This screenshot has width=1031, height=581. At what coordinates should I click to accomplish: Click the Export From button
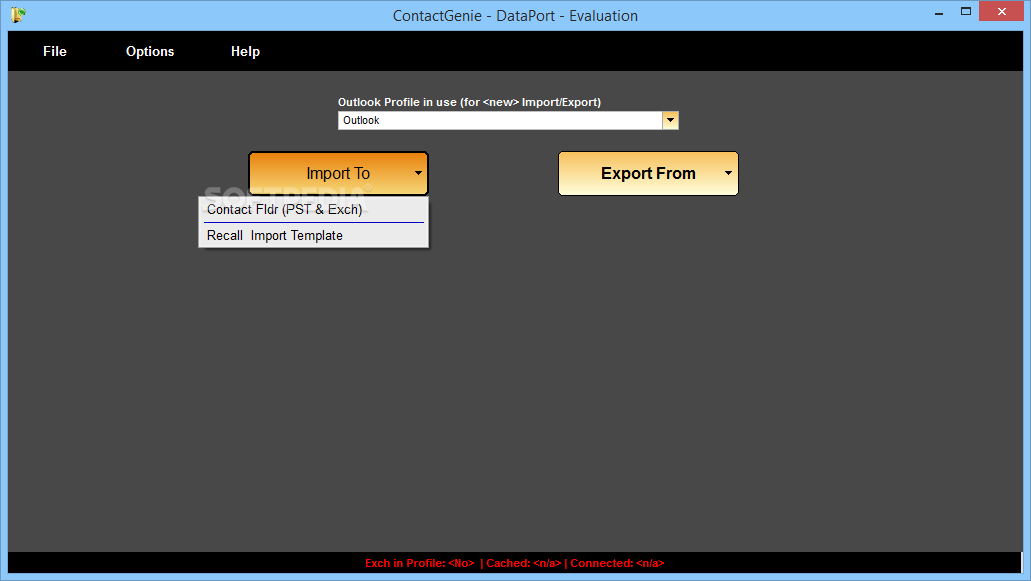(648, 174)
